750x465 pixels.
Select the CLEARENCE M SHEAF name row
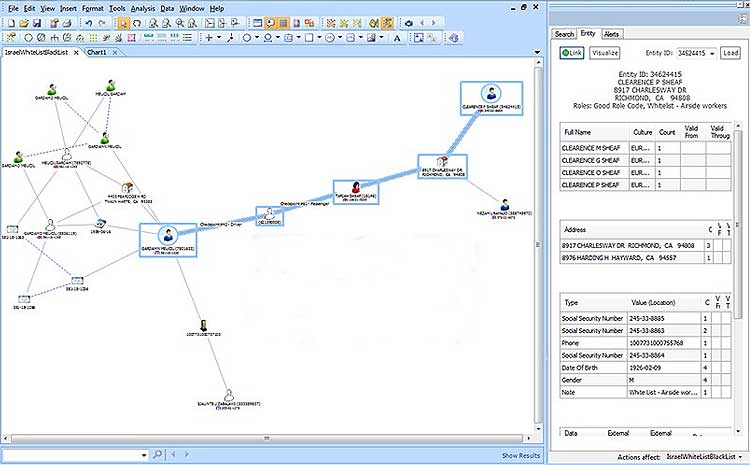click(645, 148)
